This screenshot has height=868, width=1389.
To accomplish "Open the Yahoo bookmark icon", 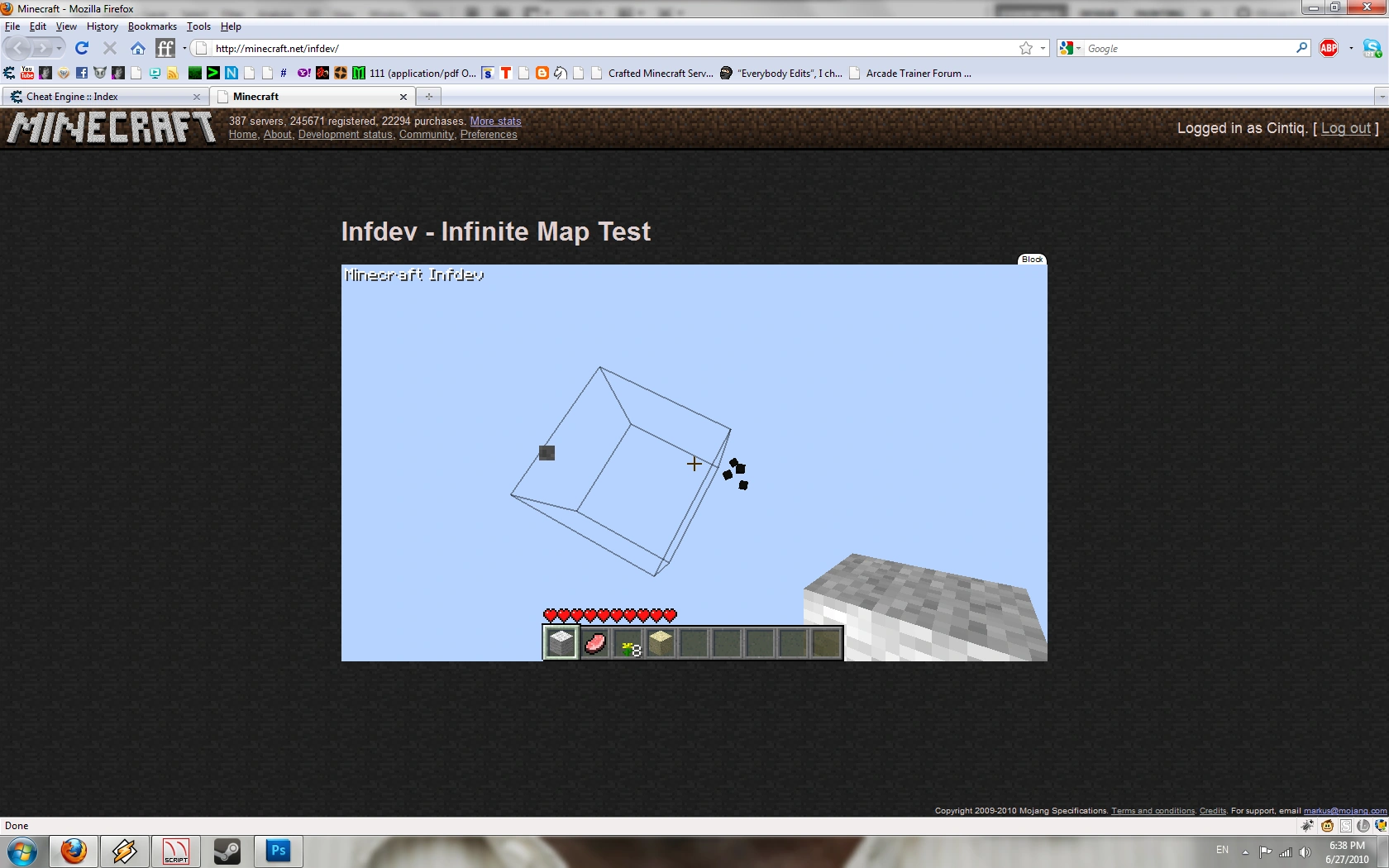I will (304, 73).
